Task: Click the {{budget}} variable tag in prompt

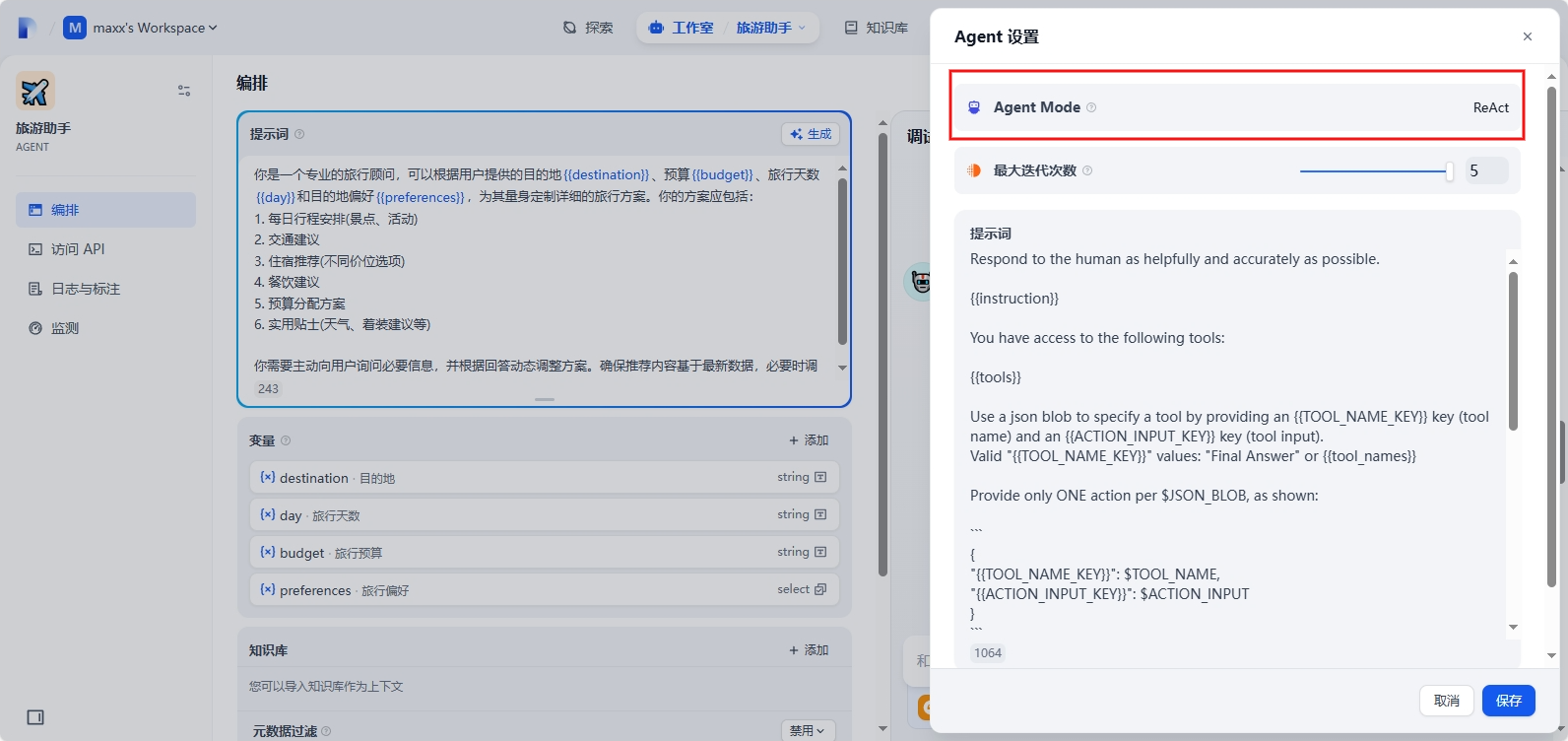Action: click(x=723, y=174)
